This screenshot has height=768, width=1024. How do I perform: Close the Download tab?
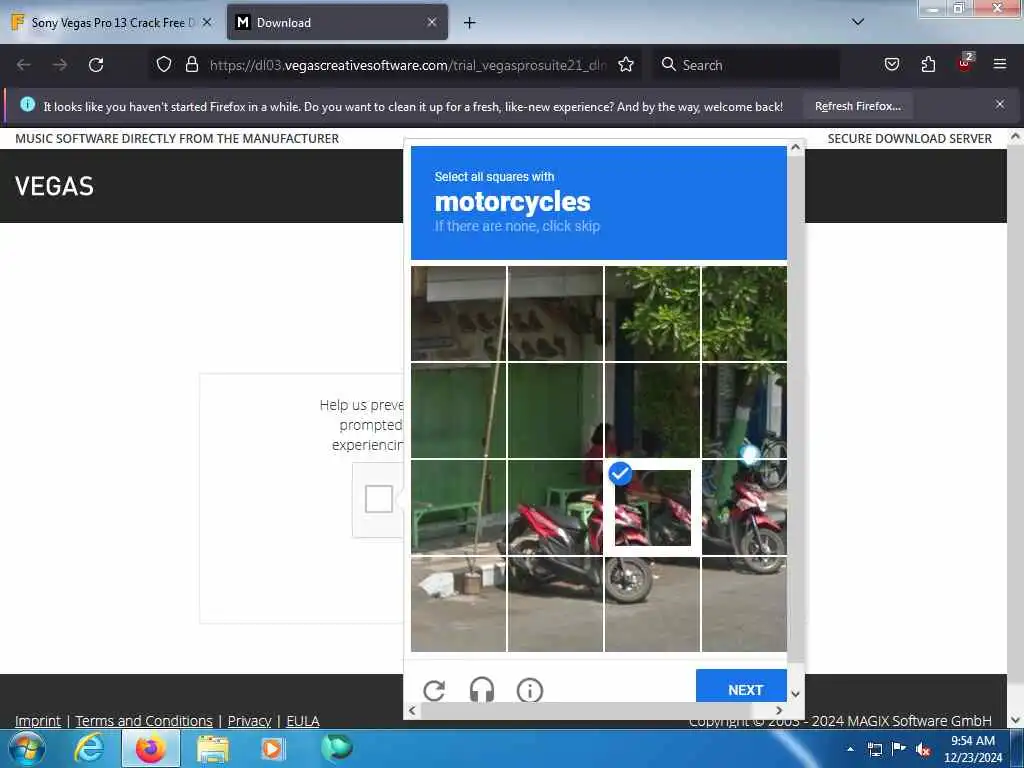[432, 22]
